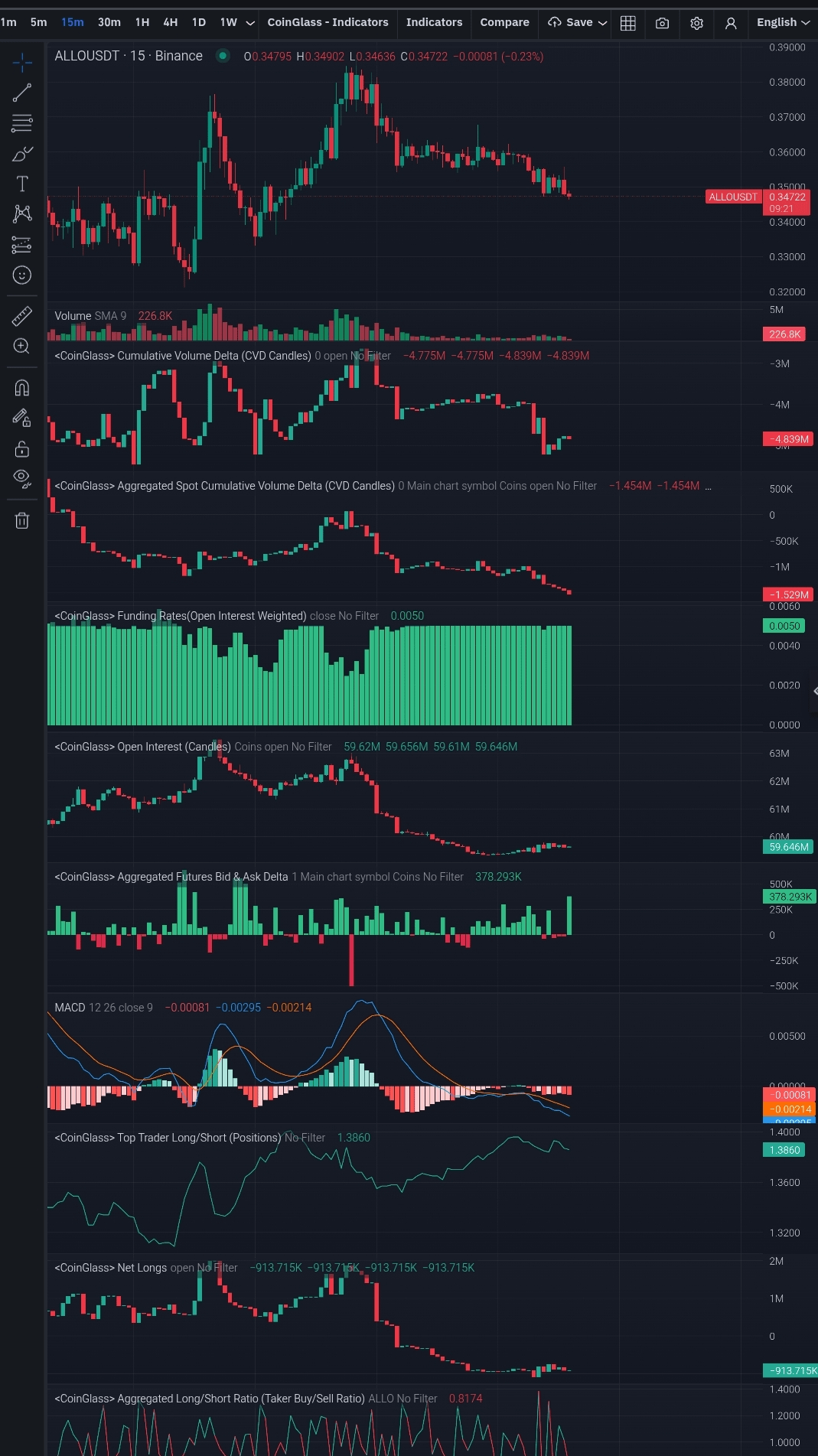Viewport: 818px width, 1456px height.
Task: Open the forecast and measurement tools
Action: (x=22, y=245)
